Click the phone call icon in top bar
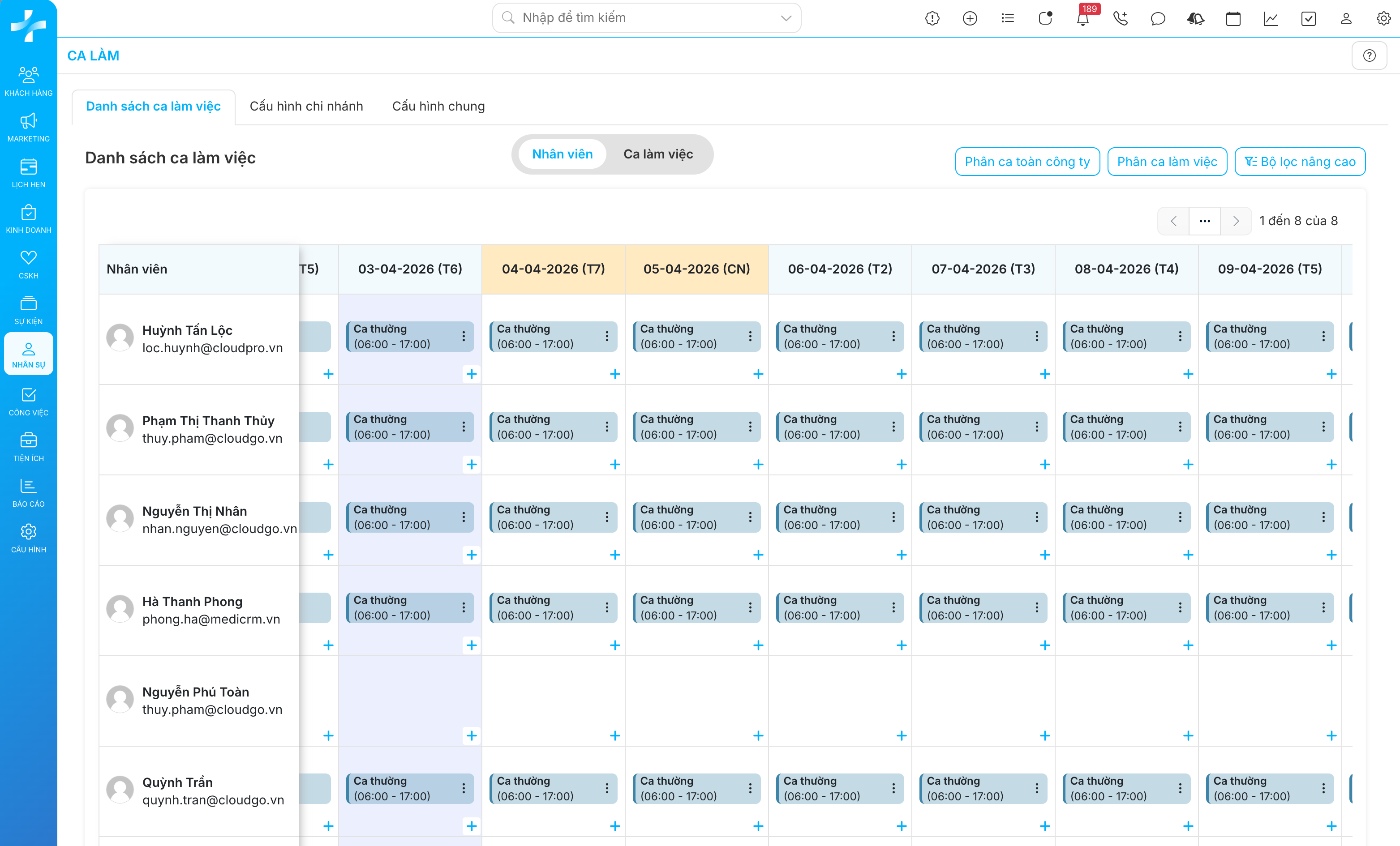 point(1120,19)
